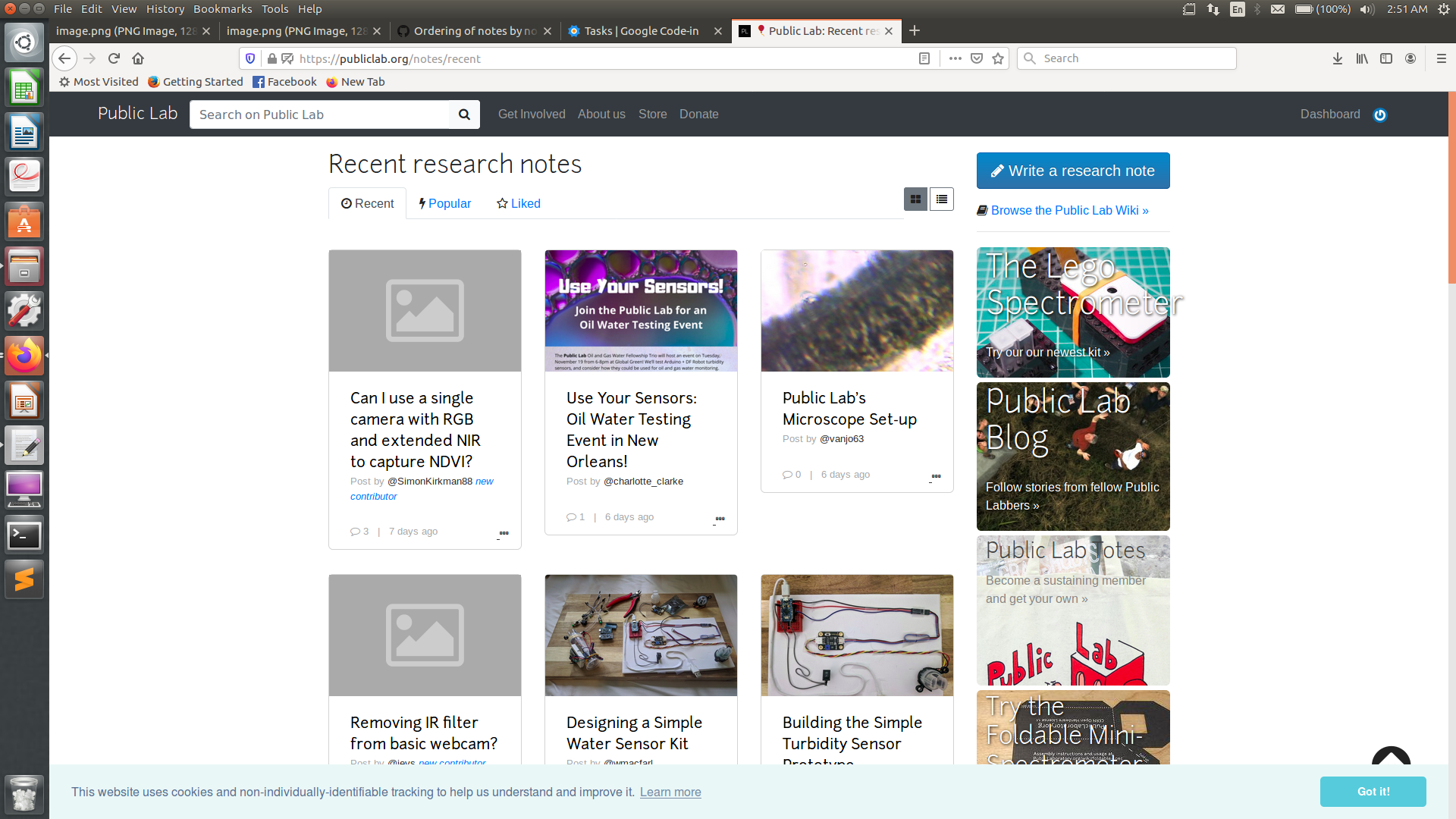This screenshot has width=1456, height=819.
Task: Bookmark page with the star icon
Action: (998, 58)
